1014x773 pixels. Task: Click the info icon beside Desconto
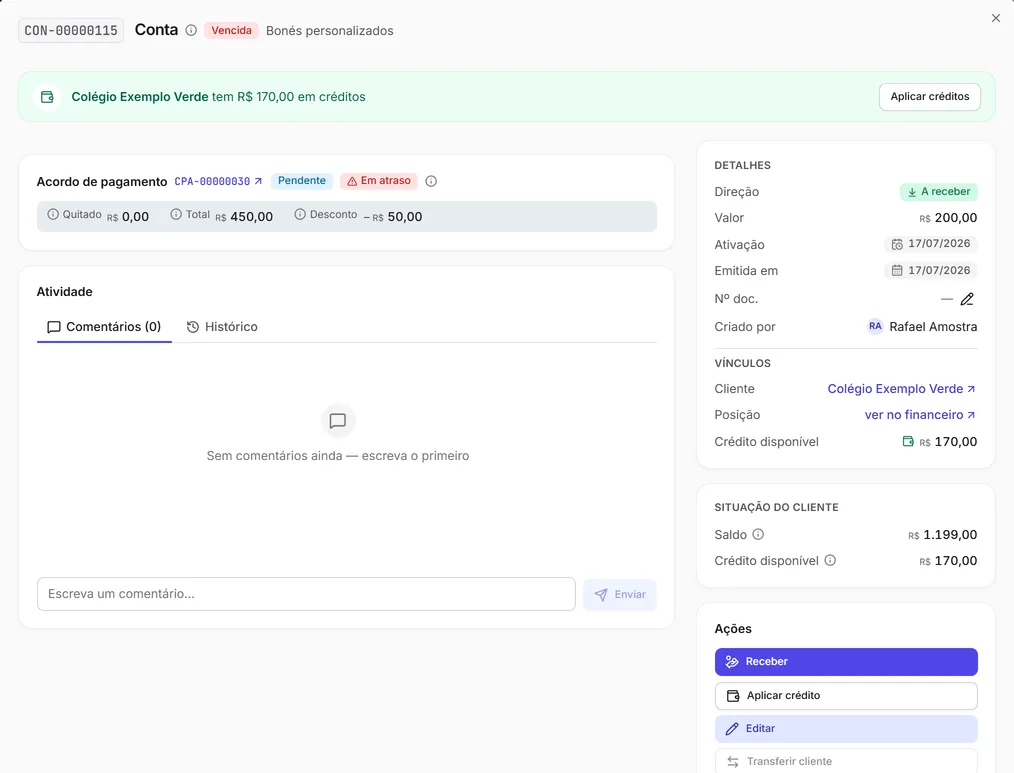coord(300,214)
